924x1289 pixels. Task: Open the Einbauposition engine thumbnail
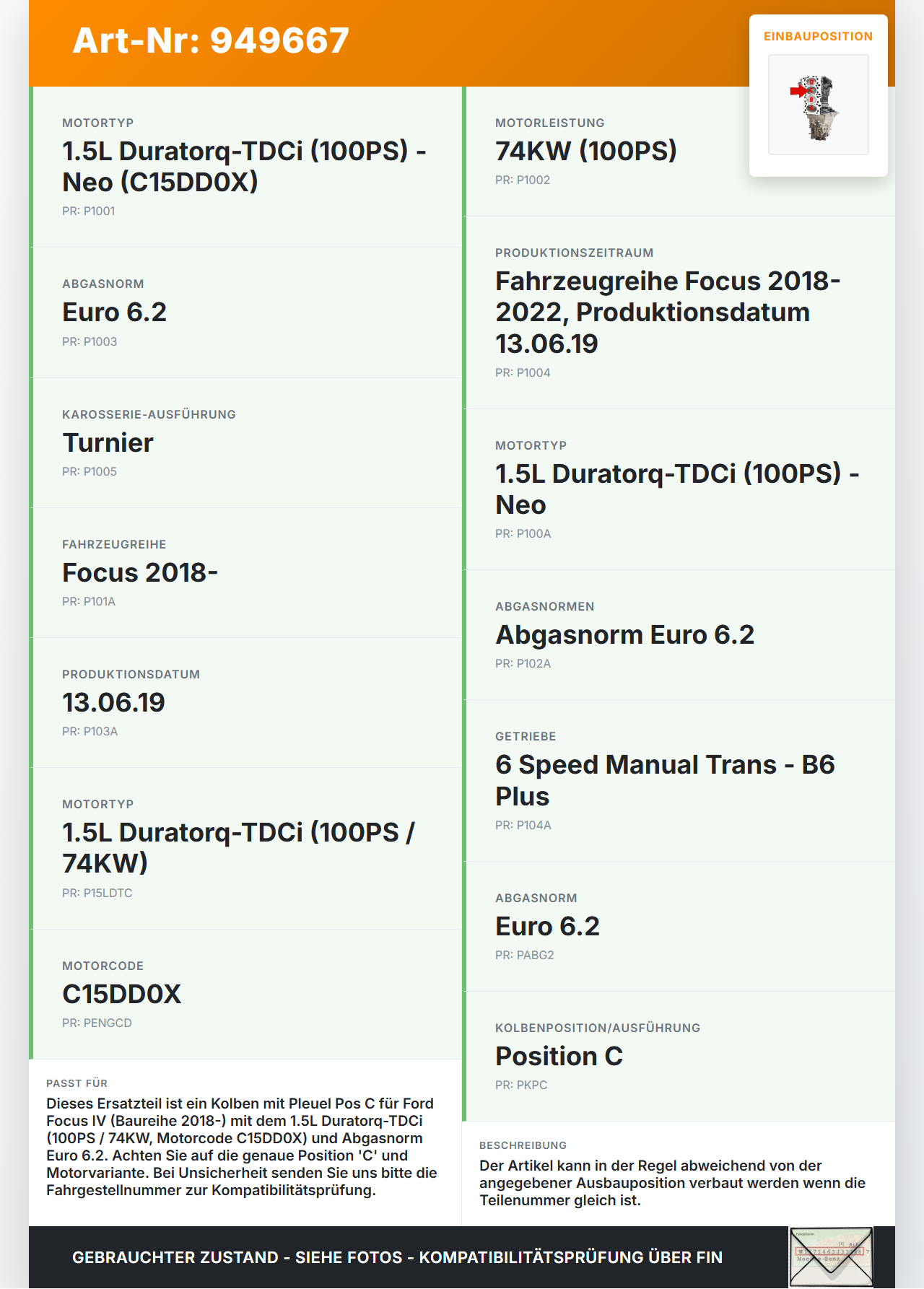coord(818,105)
